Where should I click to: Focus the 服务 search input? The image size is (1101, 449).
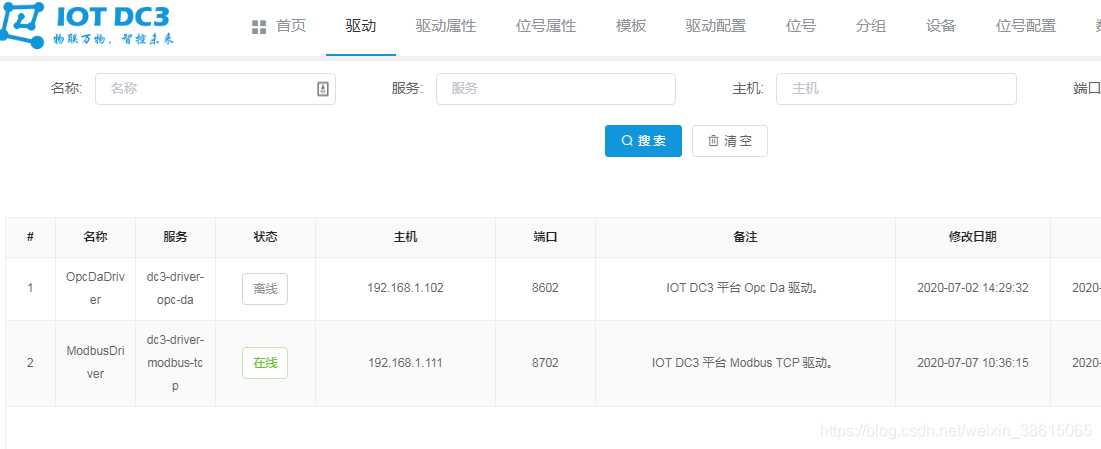coord(555,89)
